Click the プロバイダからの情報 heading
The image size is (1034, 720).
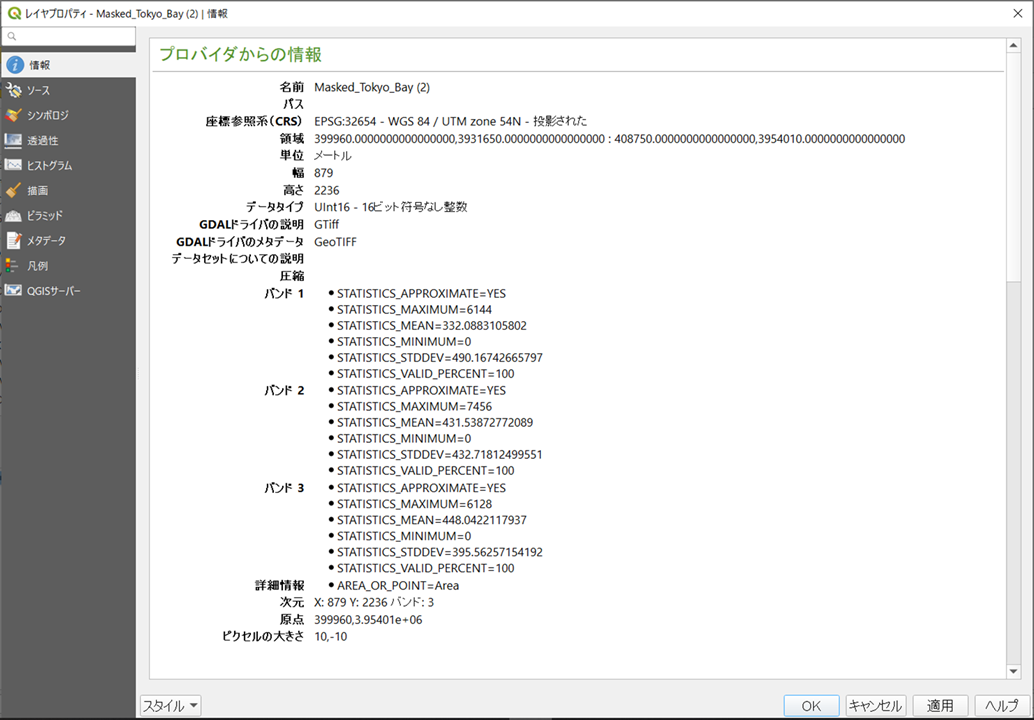pyautogui.click(x=240, y=54)
